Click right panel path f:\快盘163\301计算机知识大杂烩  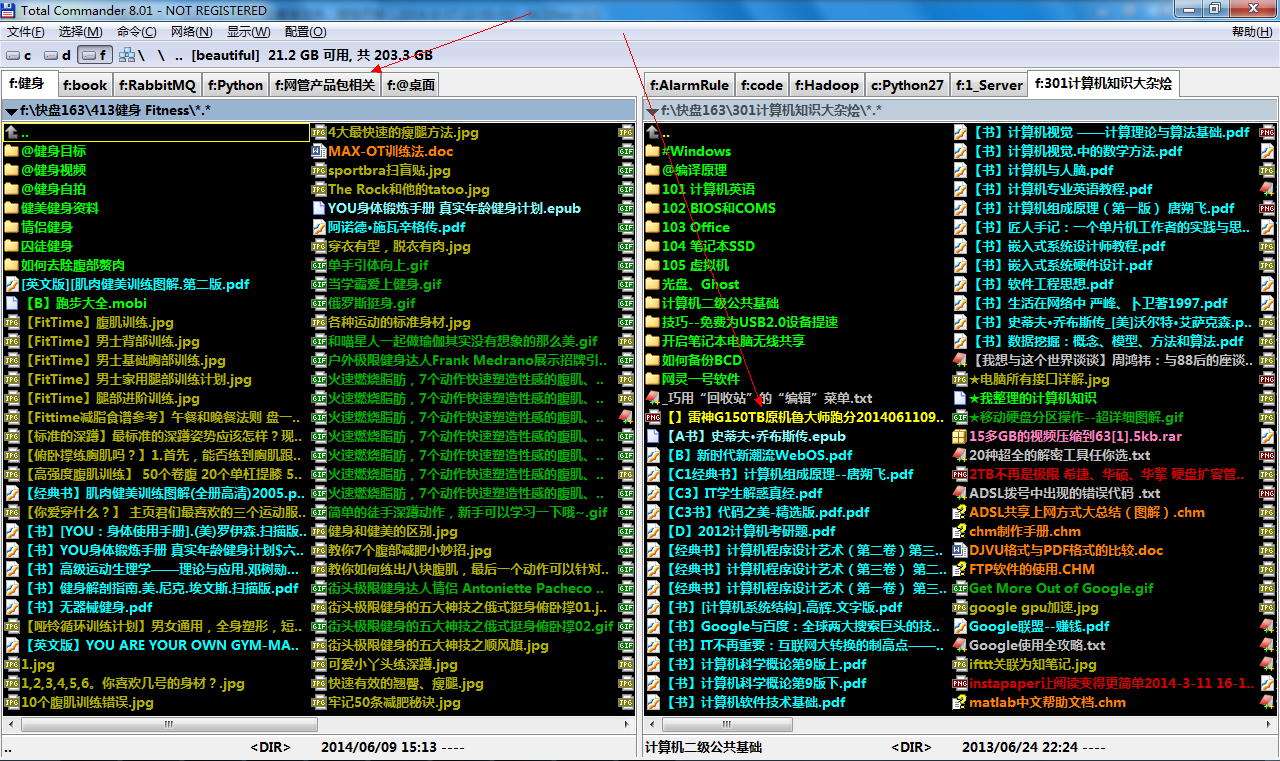point(772,110)
